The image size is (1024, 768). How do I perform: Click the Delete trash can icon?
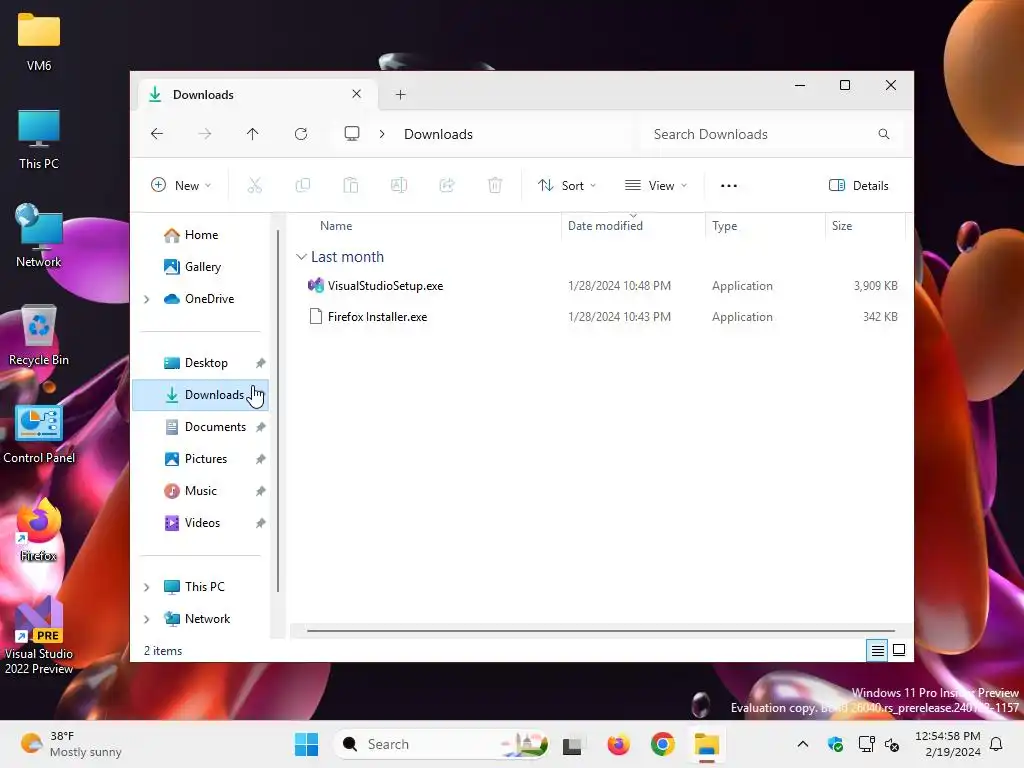click(495, 185)
